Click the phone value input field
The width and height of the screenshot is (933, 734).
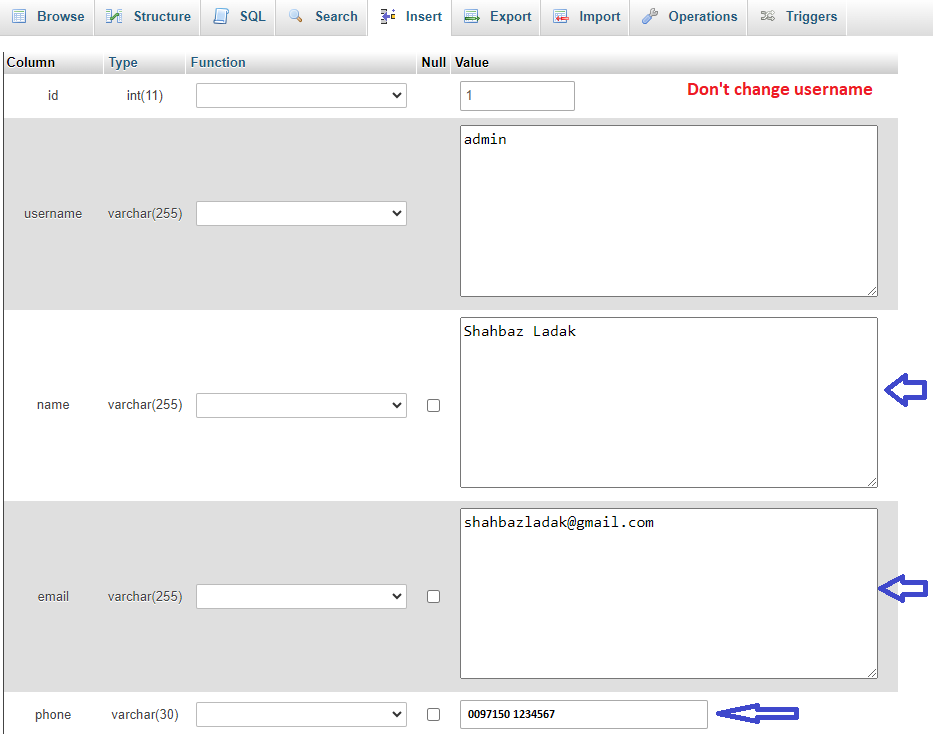[583, 714]
